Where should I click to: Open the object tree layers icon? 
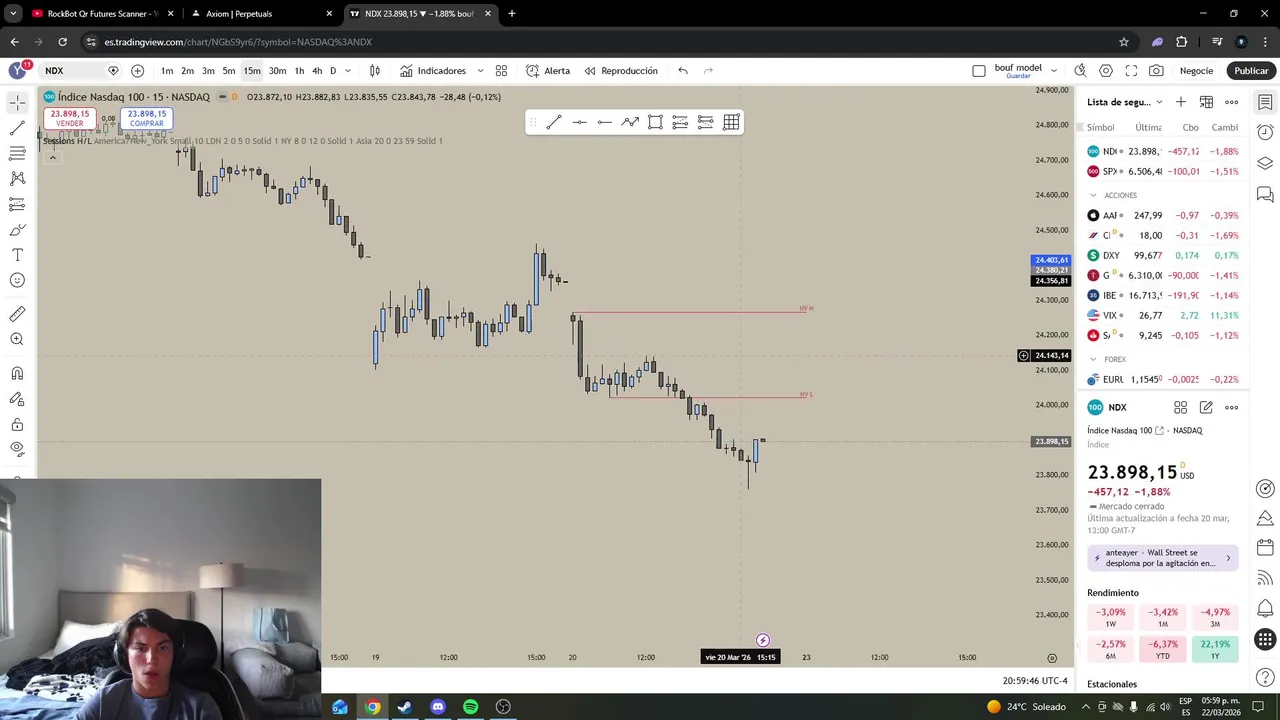click(x=1265, y=163)
